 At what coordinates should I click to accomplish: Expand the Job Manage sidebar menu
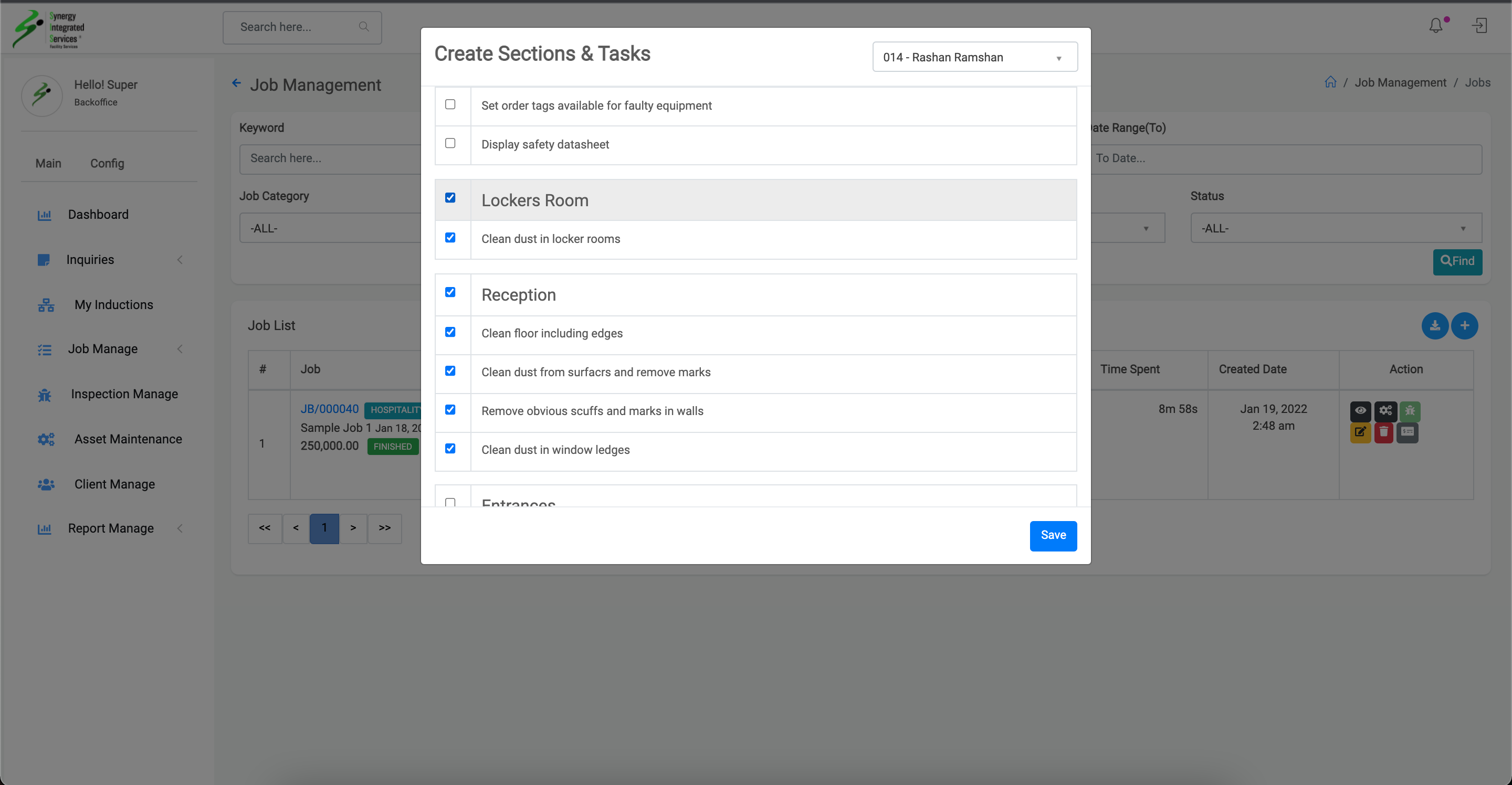[103, 349]
